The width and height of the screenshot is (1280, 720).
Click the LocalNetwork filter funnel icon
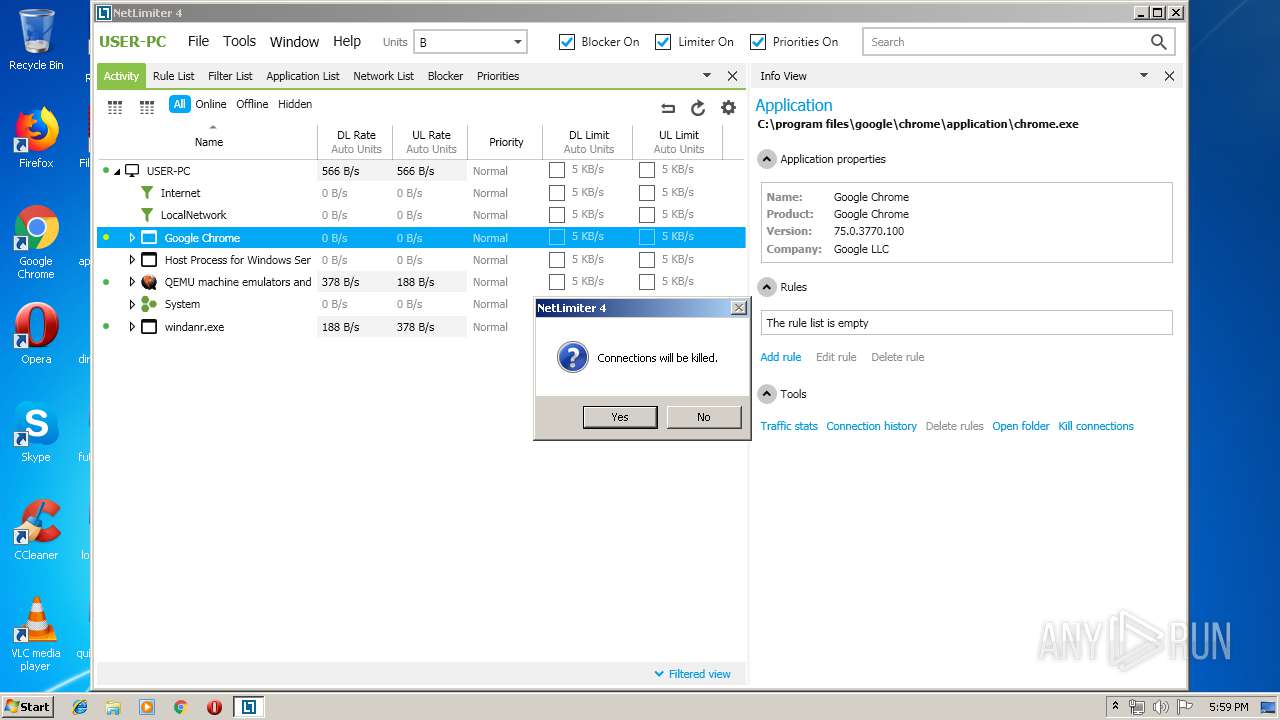pos(147,215)
